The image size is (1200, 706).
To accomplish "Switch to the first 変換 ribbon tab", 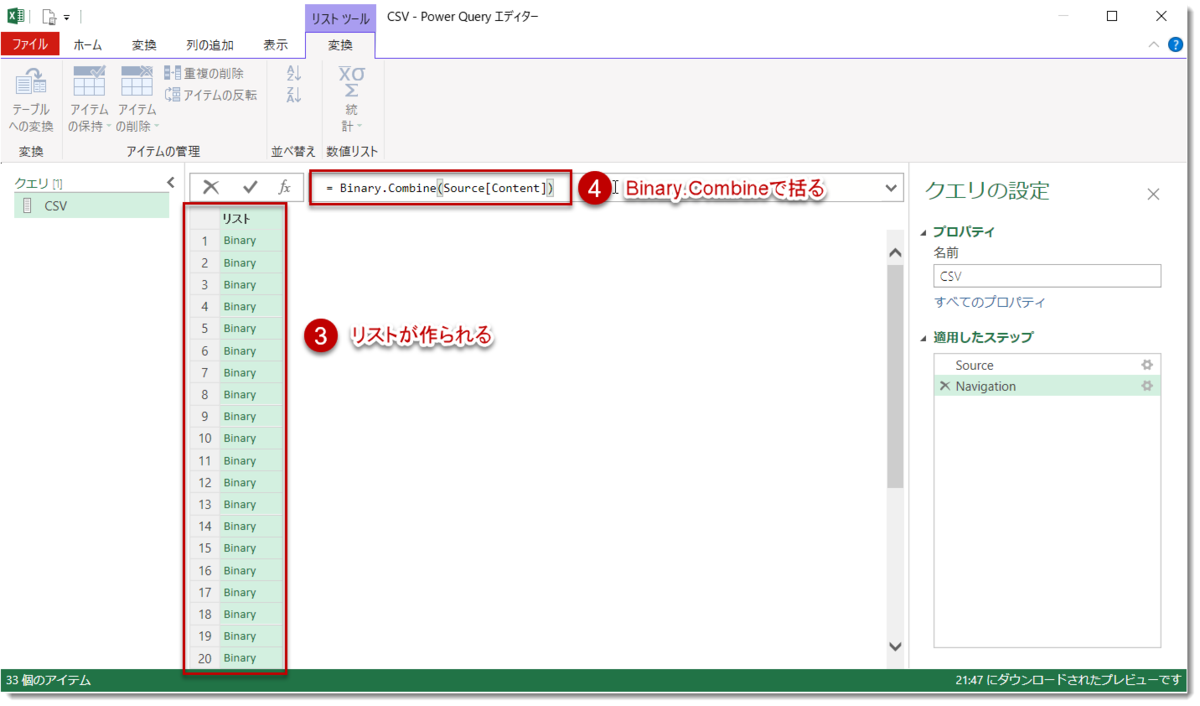I will click(x=144, y=45).
